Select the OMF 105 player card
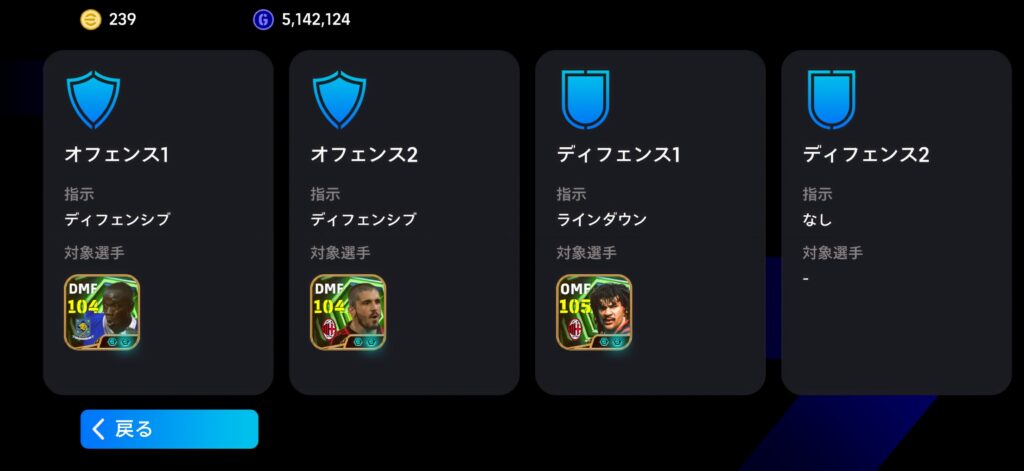 (x=594, y=312)
